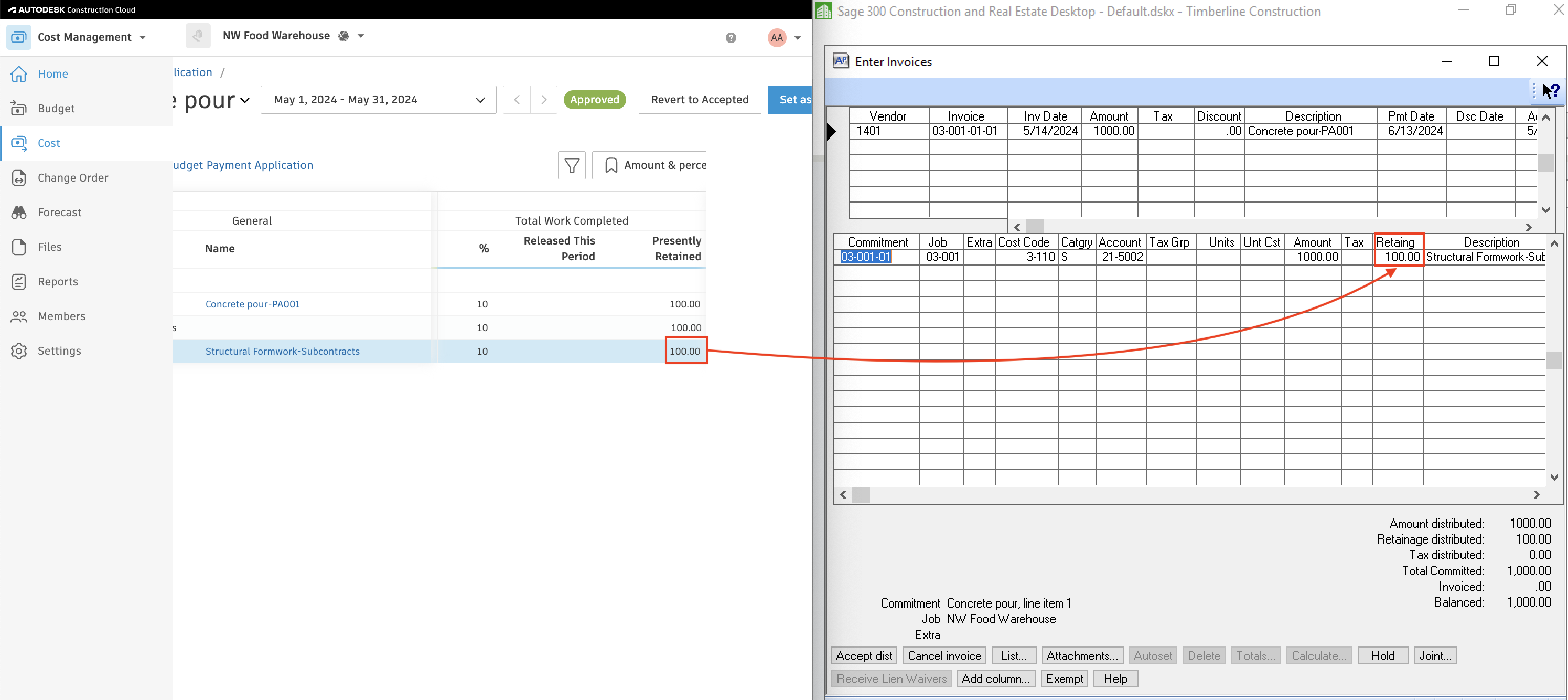The height and width of the screenshot is (700, 1568).
Task: Click the Reports section in sidebar
Action: [x=56, y=281]
